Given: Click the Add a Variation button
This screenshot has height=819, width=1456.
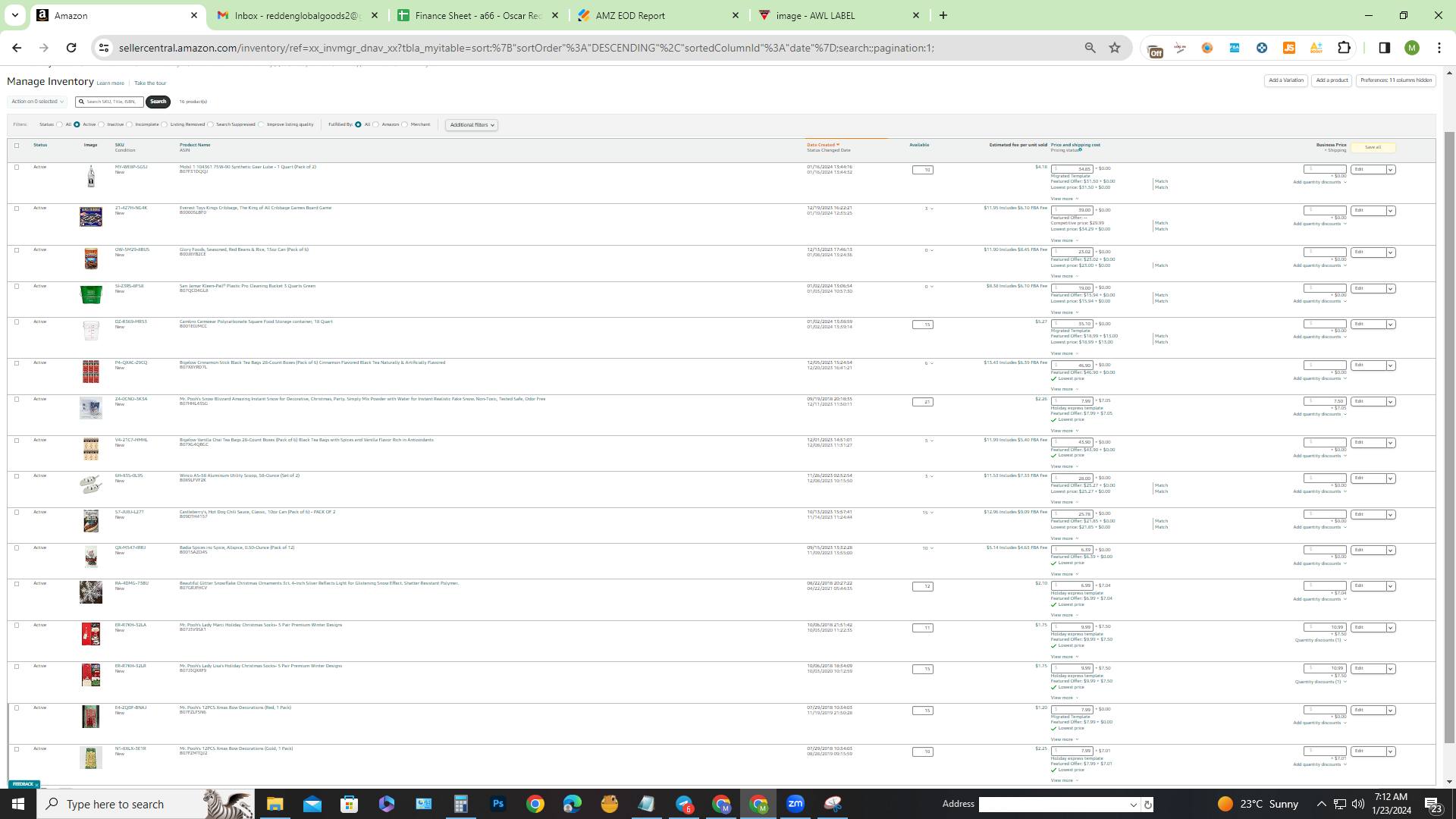Looking at the screenshot, I should click(1286, 80).
